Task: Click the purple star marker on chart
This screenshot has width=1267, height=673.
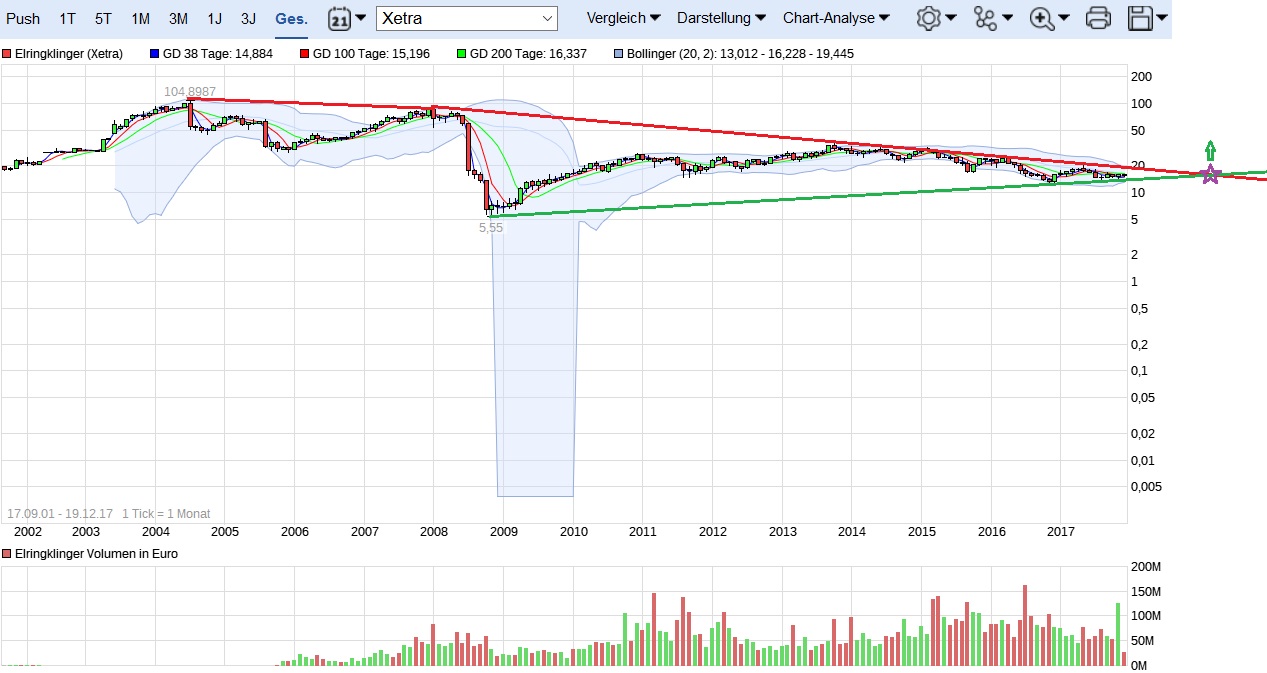Action: point(1210,175)
